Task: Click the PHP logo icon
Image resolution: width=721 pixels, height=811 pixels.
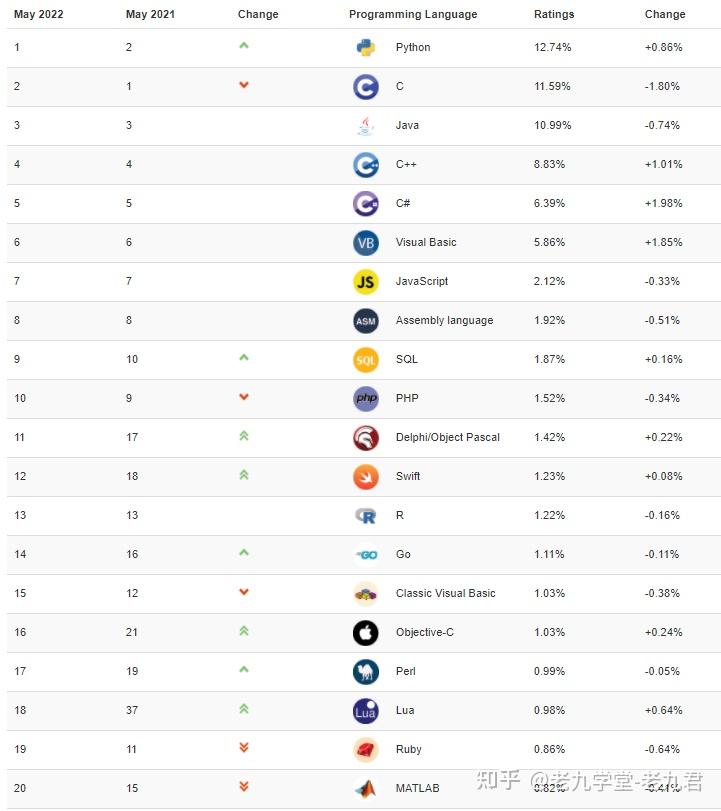Action: [366, 398]
